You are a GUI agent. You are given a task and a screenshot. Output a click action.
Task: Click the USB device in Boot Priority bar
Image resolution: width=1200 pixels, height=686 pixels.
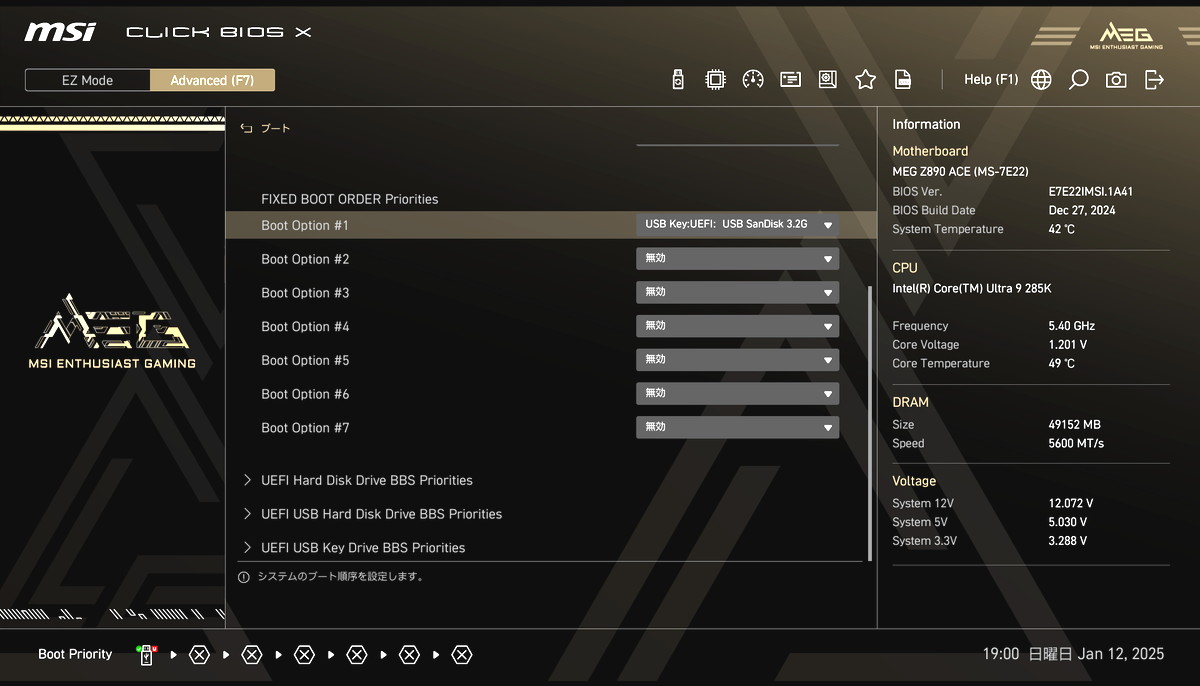point(146,655)
